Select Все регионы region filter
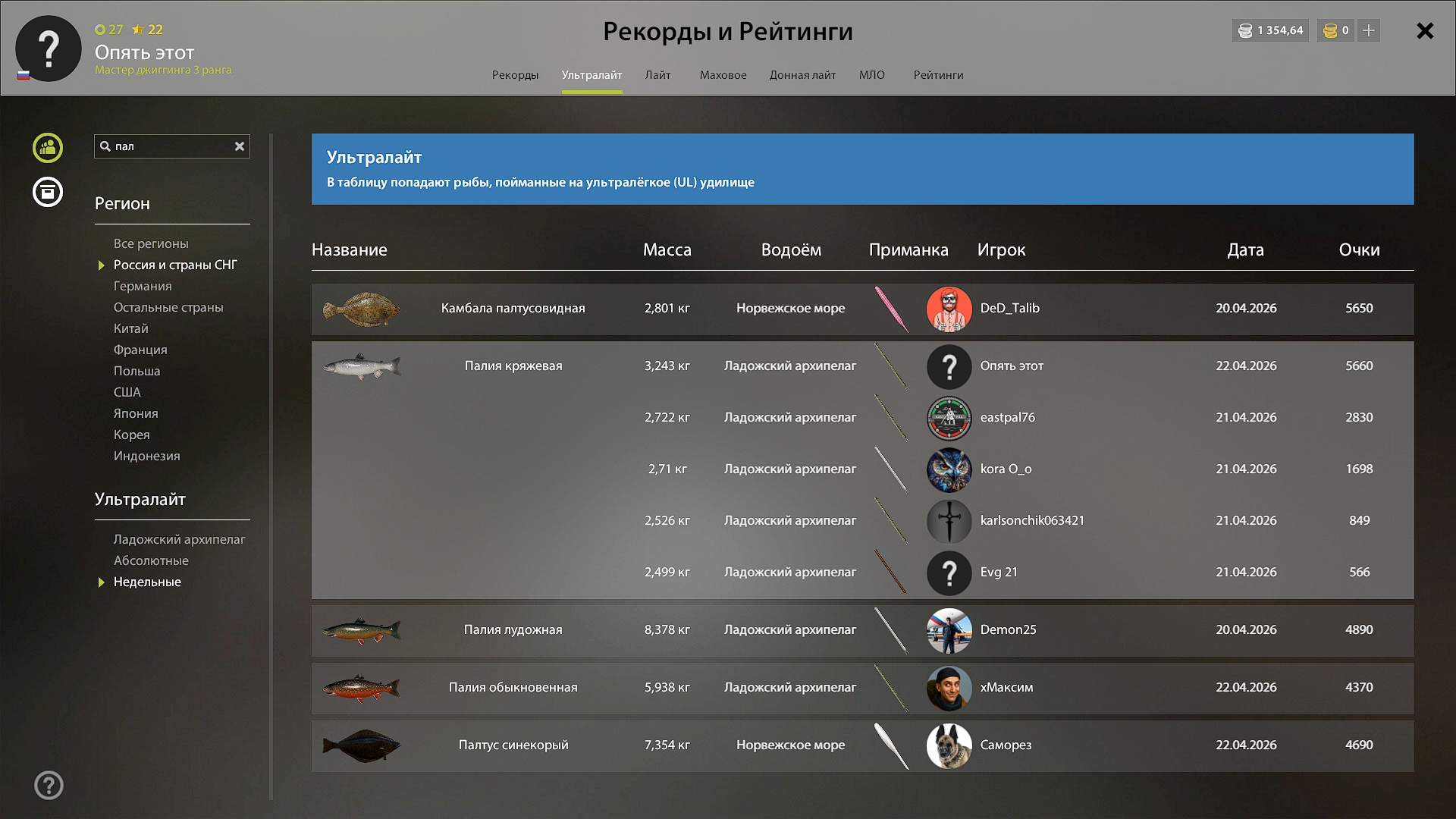 151,243
